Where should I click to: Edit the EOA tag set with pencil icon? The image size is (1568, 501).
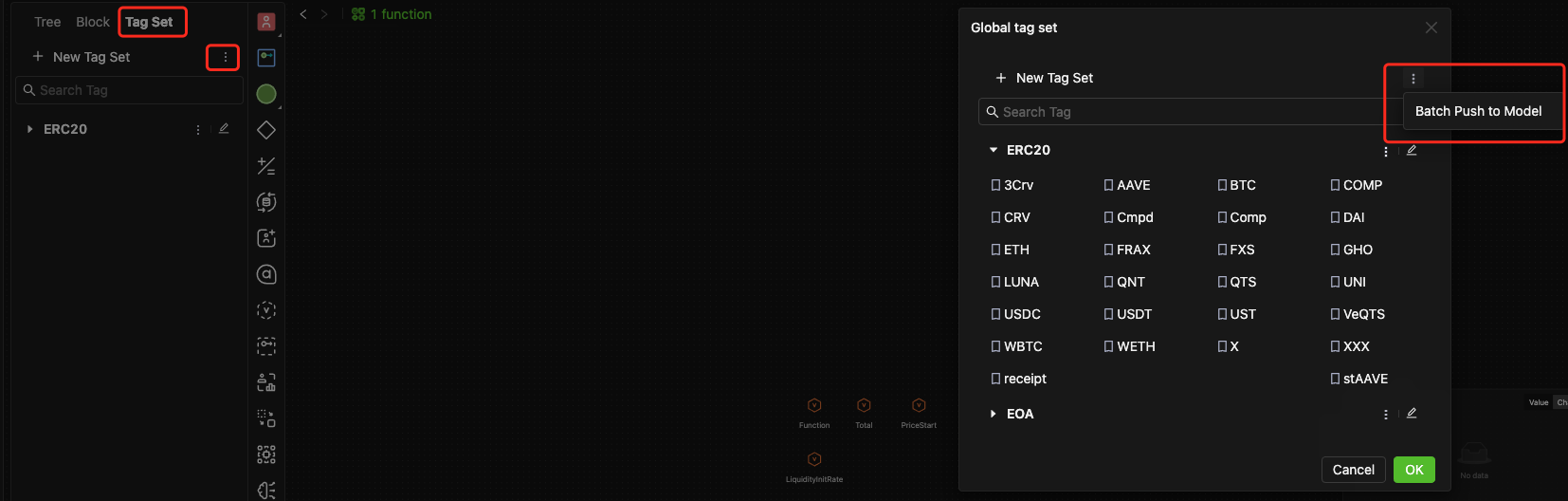pos(1412,414)
